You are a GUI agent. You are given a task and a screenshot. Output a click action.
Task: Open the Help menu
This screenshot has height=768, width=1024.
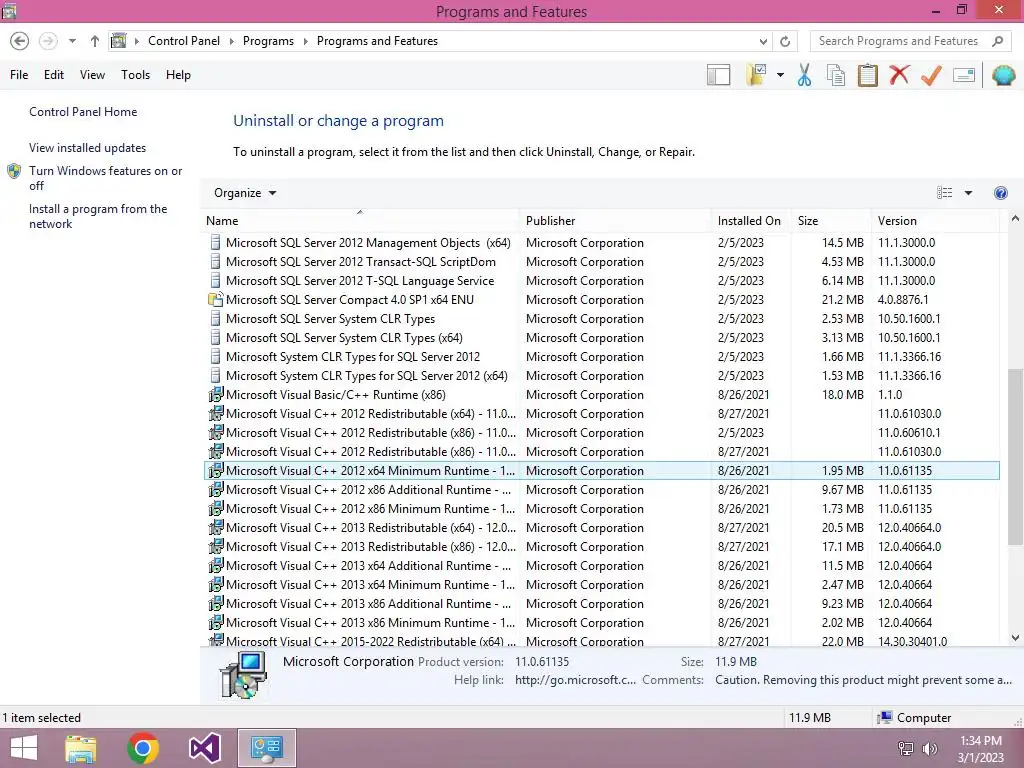pyautogui.click(x=178, y=75)
